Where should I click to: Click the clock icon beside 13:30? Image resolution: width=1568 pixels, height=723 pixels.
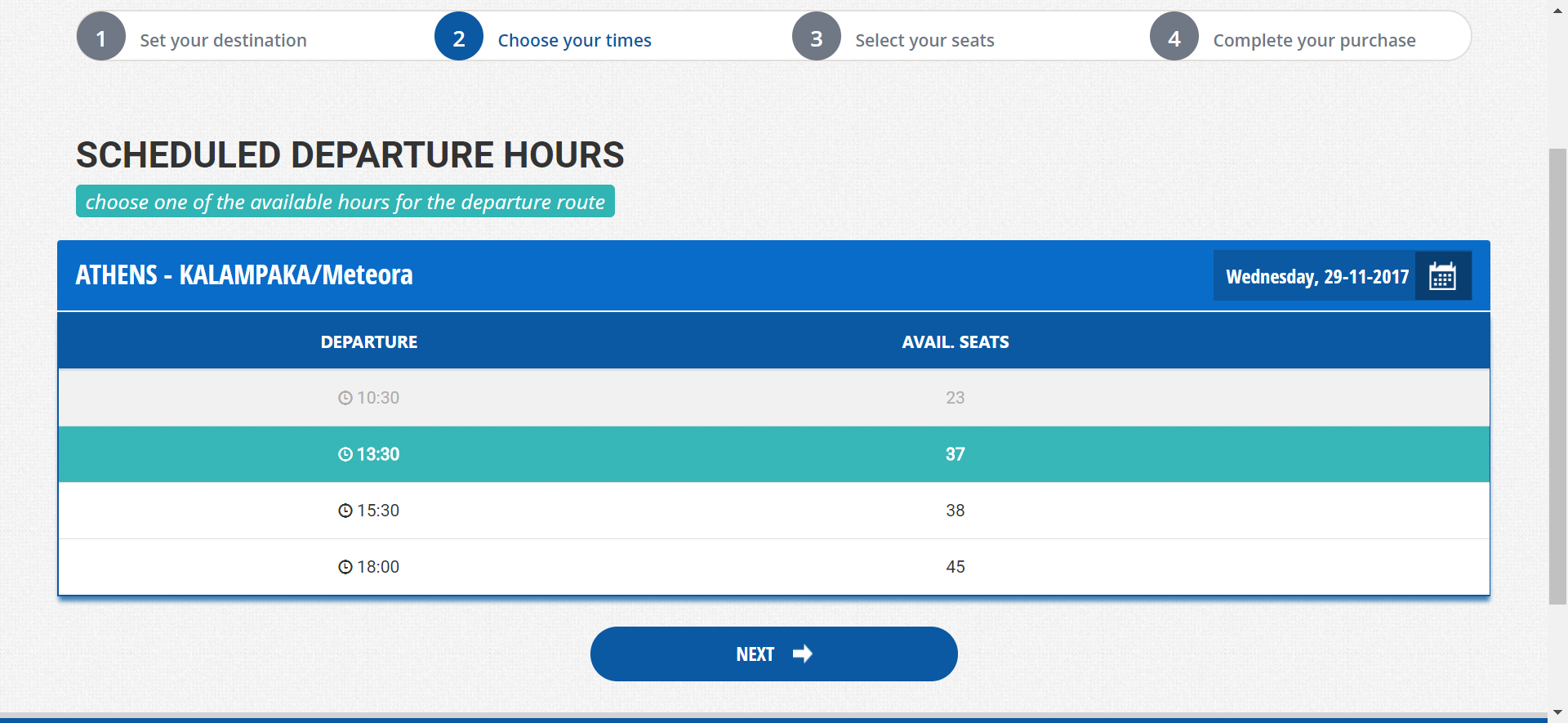click(x=345, y=454)
